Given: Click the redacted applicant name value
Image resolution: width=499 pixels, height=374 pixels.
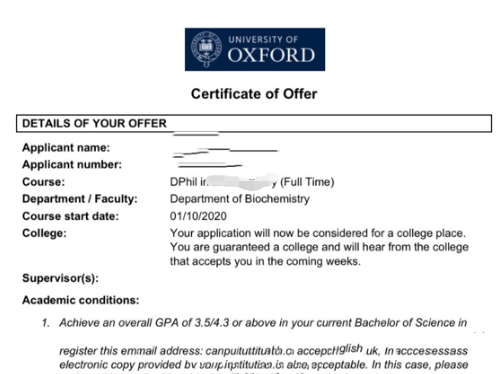Looking at the screenshot, I should click(225, 152).
